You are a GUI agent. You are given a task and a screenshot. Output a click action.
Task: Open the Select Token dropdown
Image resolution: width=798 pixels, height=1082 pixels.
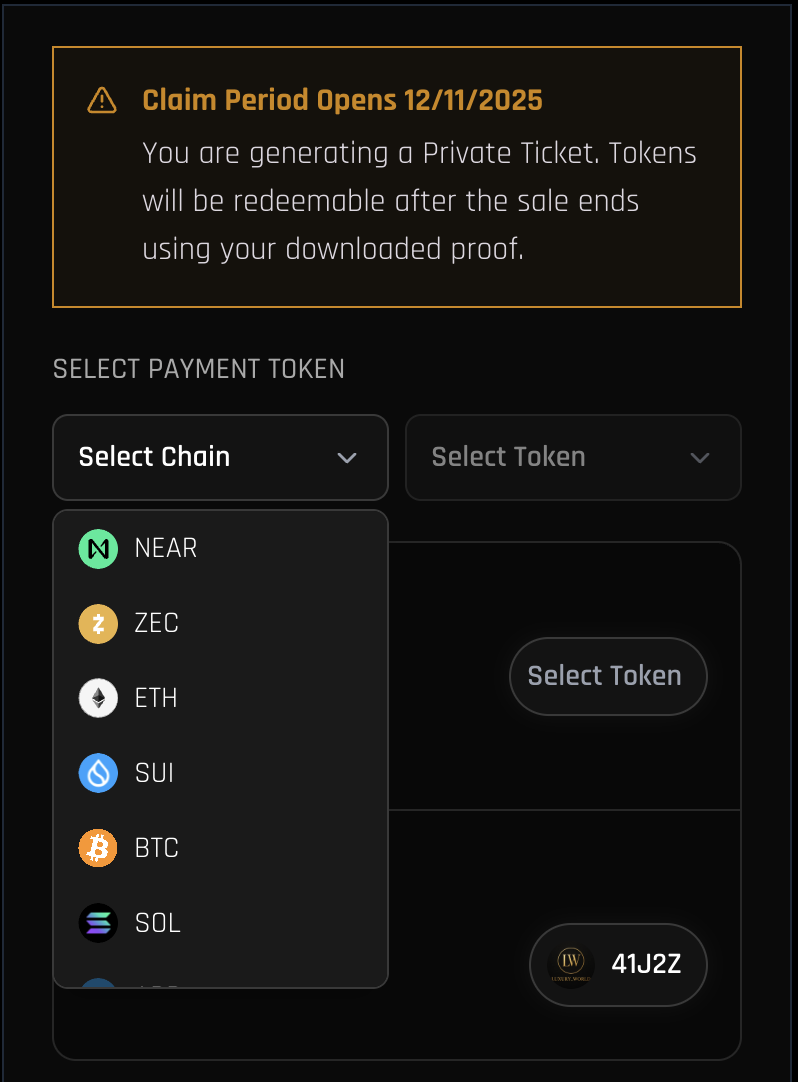click(x=572, y=457)
